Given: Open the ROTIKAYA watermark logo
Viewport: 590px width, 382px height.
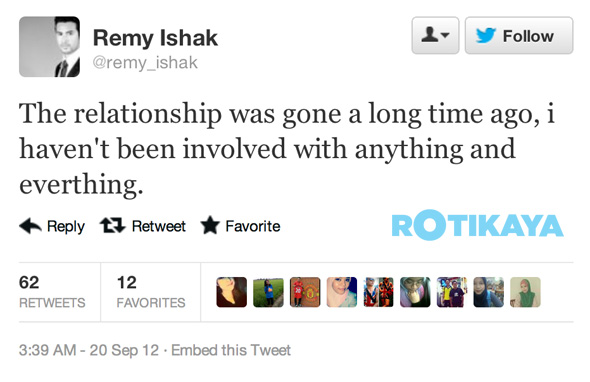Looking at the screenshot, I should coord(477,225).
